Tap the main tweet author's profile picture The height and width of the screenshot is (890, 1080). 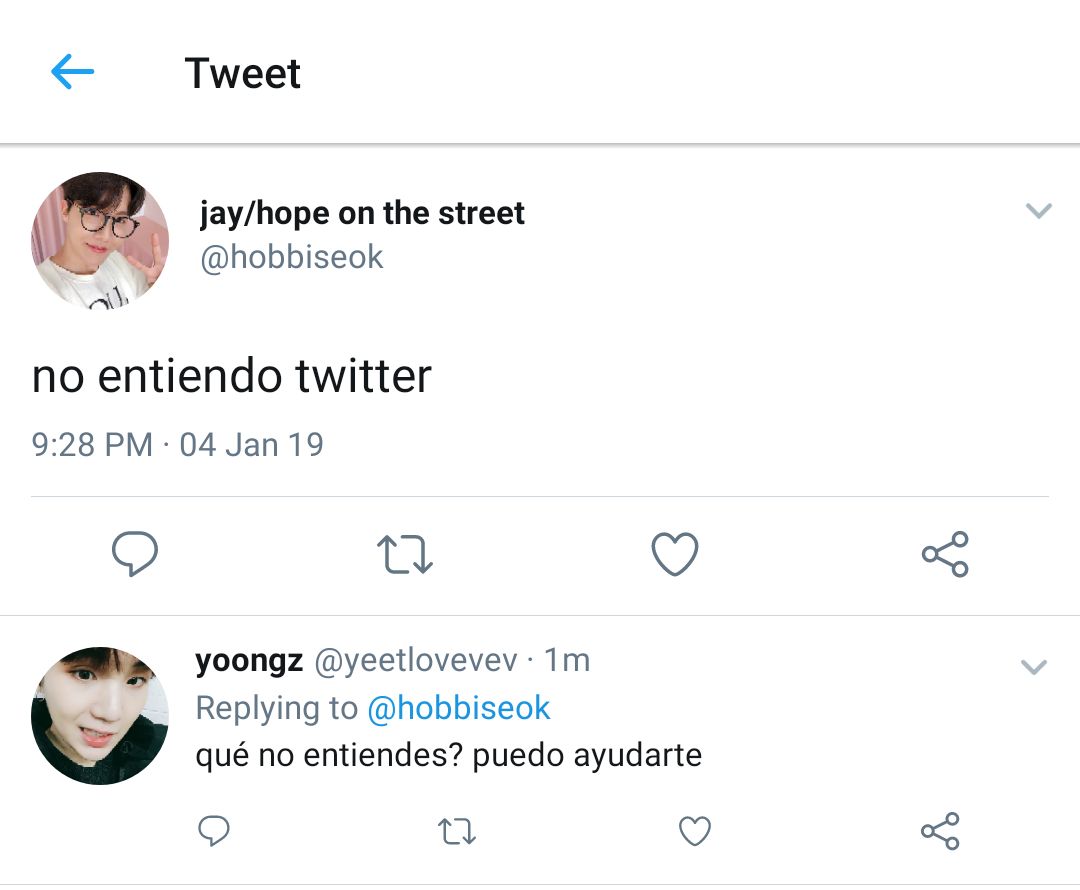click(100, 240)
